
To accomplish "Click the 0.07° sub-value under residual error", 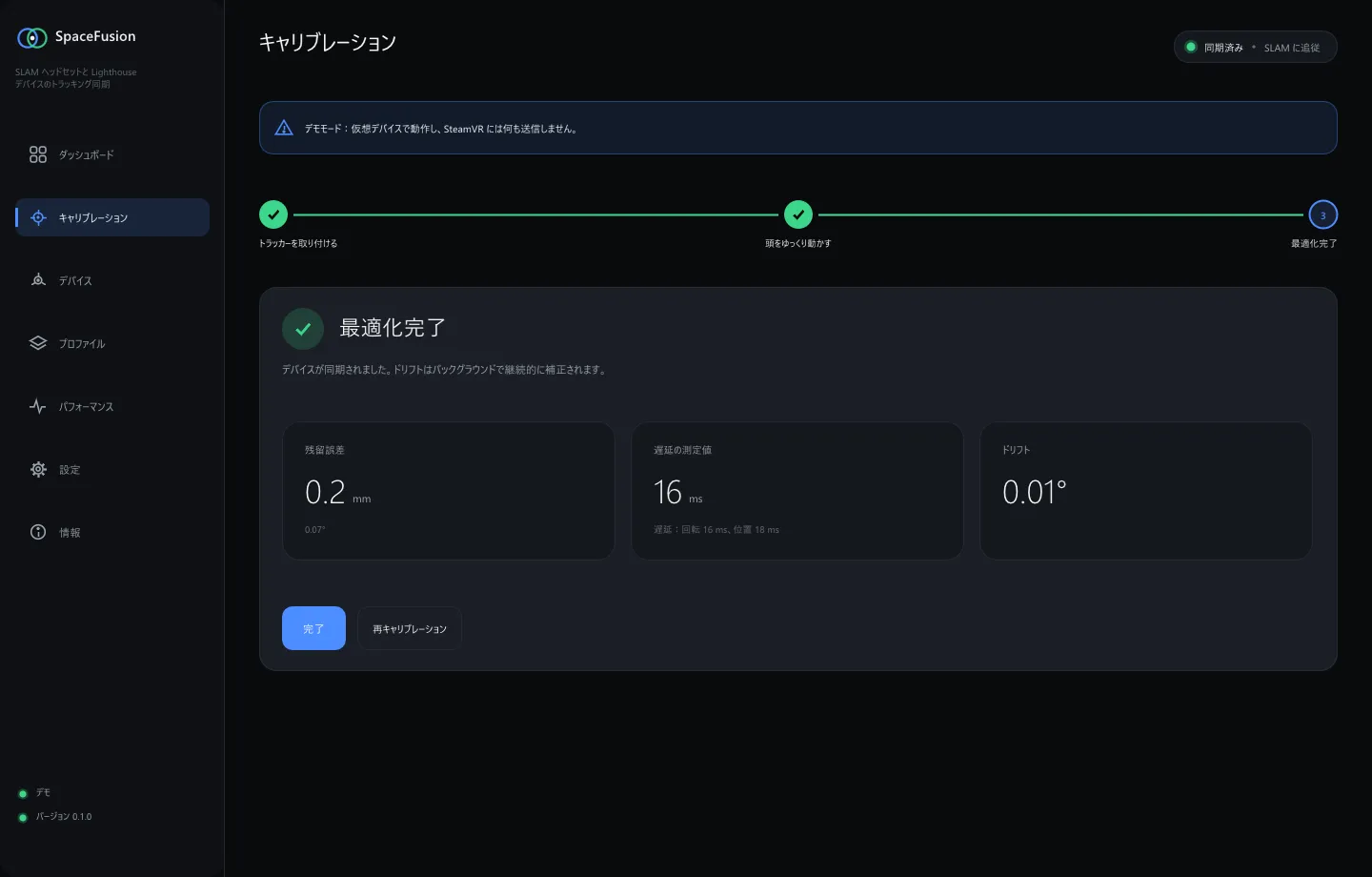I will click(x=315, y=530).
